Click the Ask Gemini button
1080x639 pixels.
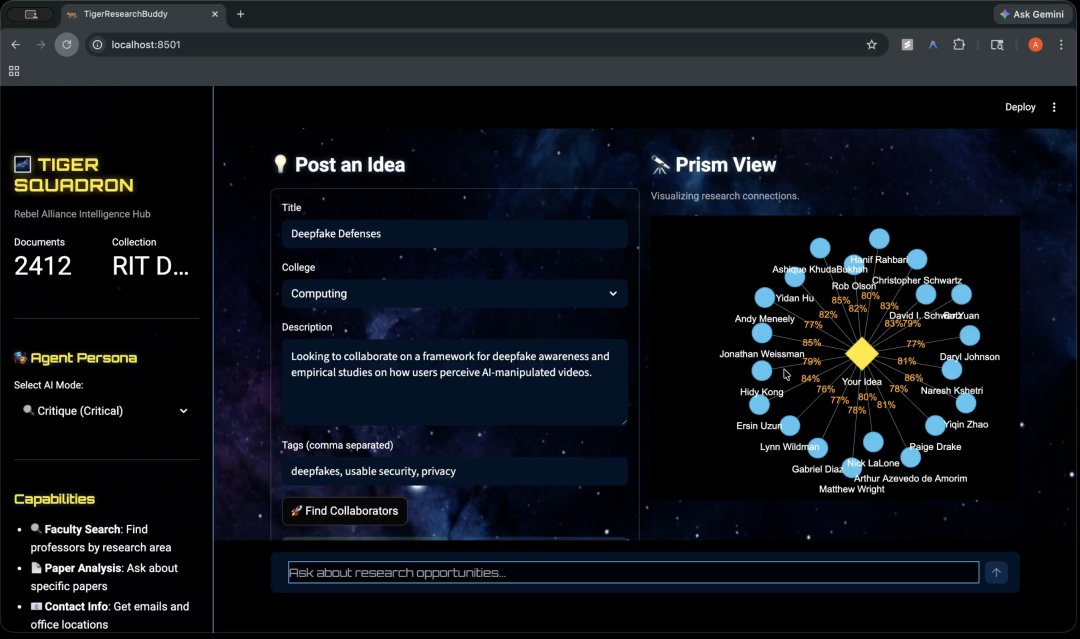1031,14
